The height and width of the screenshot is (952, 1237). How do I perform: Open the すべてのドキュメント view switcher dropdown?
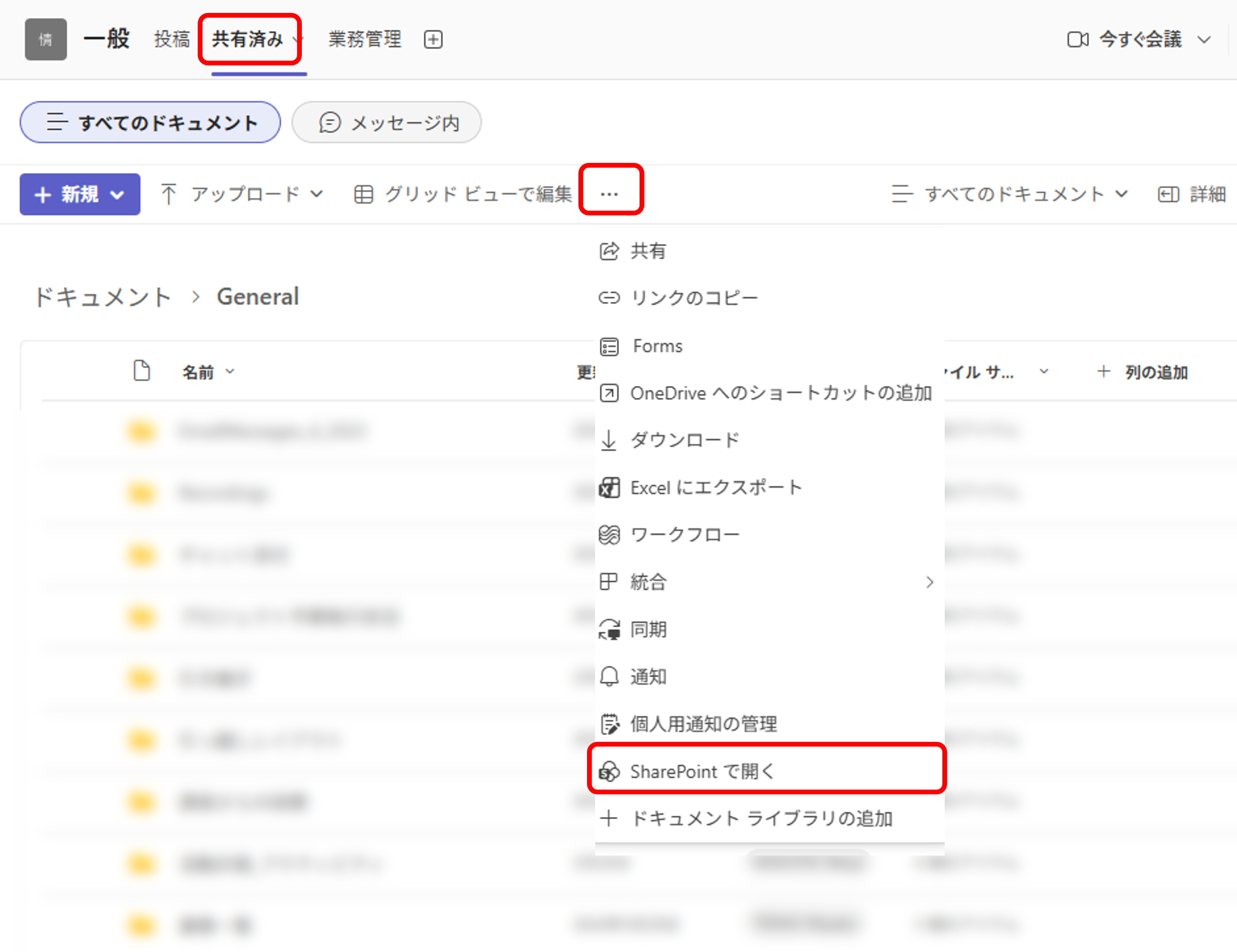1010,194
